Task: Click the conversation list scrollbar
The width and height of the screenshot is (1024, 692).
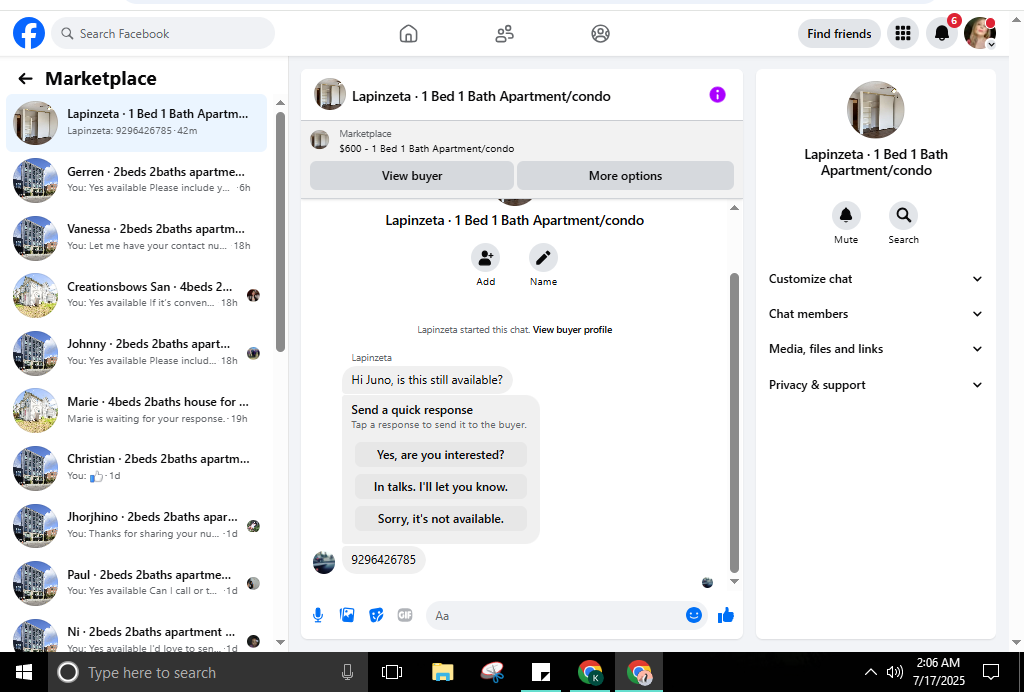Action: click(280, 232)
